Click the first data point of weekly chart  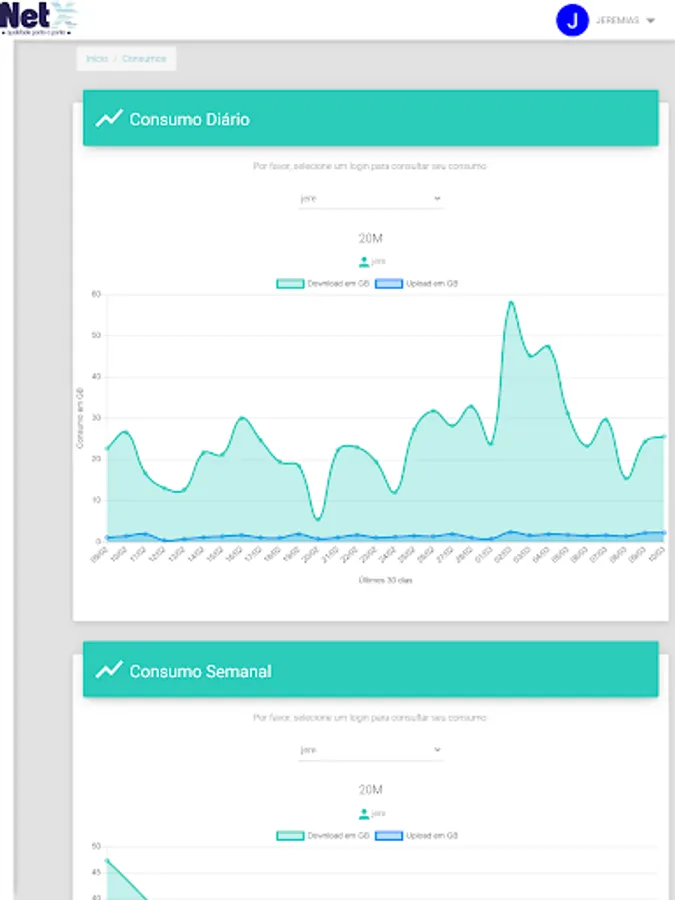click(x=107, y=860)
